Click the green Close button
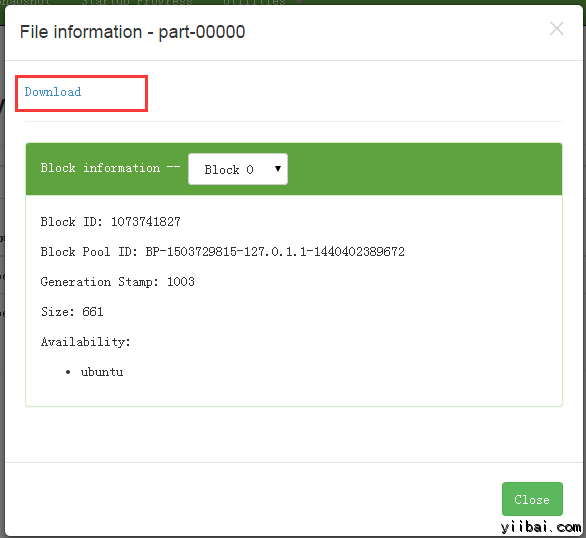 pos(532,499)
